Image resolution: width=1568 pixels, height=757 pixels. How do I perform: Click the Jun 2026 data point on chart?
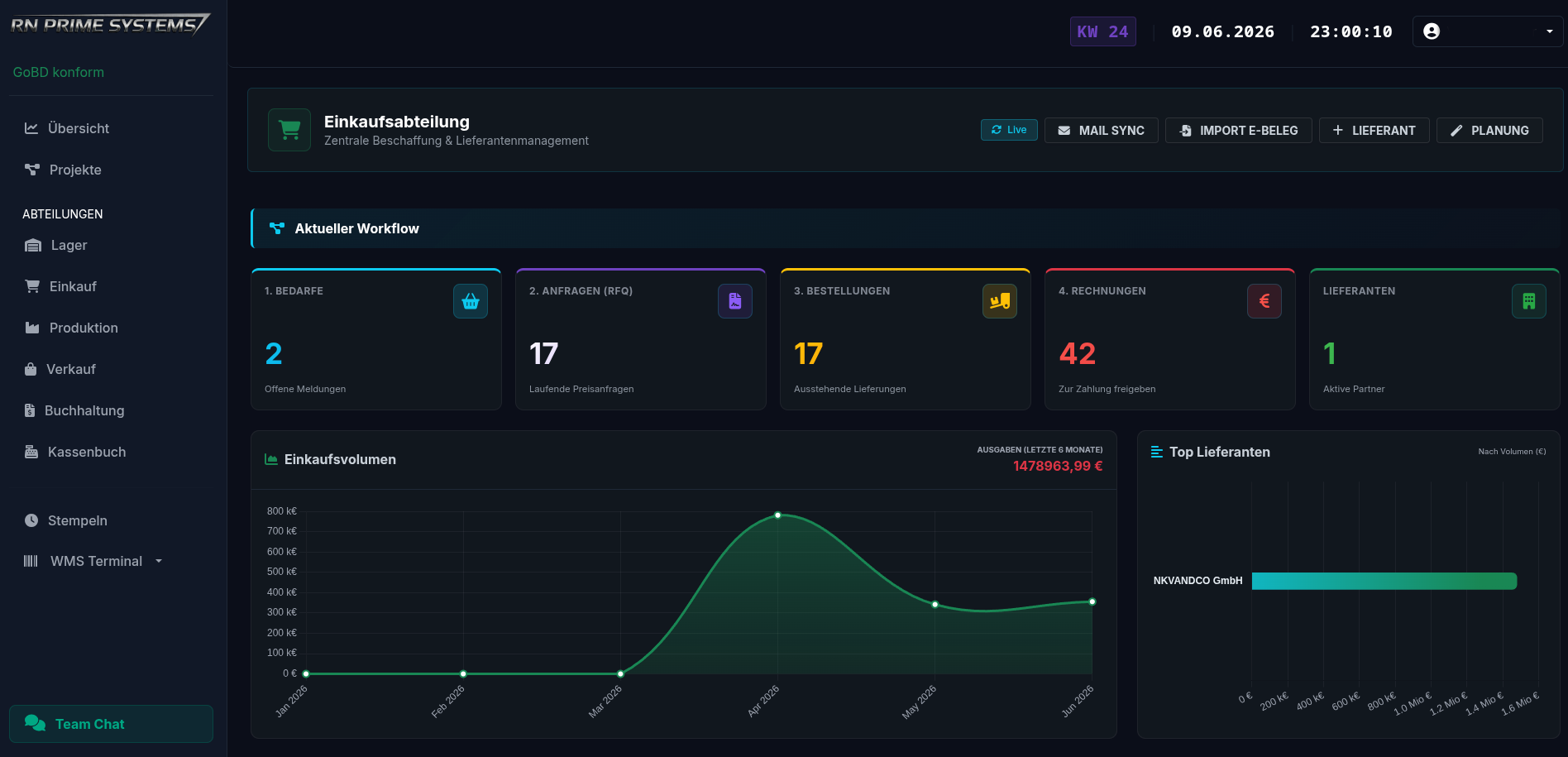point(1092,601)
